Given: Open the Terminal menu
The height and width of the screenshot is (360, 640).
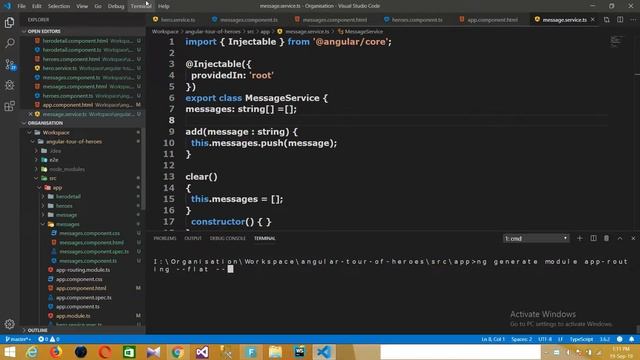Looking at the screenshot, I should coord(141,6).
